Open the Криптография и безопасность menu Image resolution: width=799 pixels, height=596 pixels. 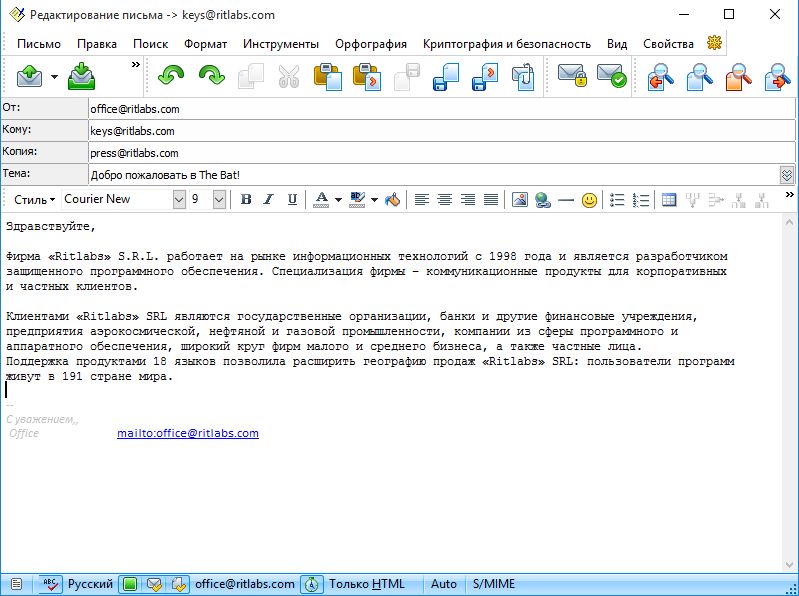tap(506, 44)
